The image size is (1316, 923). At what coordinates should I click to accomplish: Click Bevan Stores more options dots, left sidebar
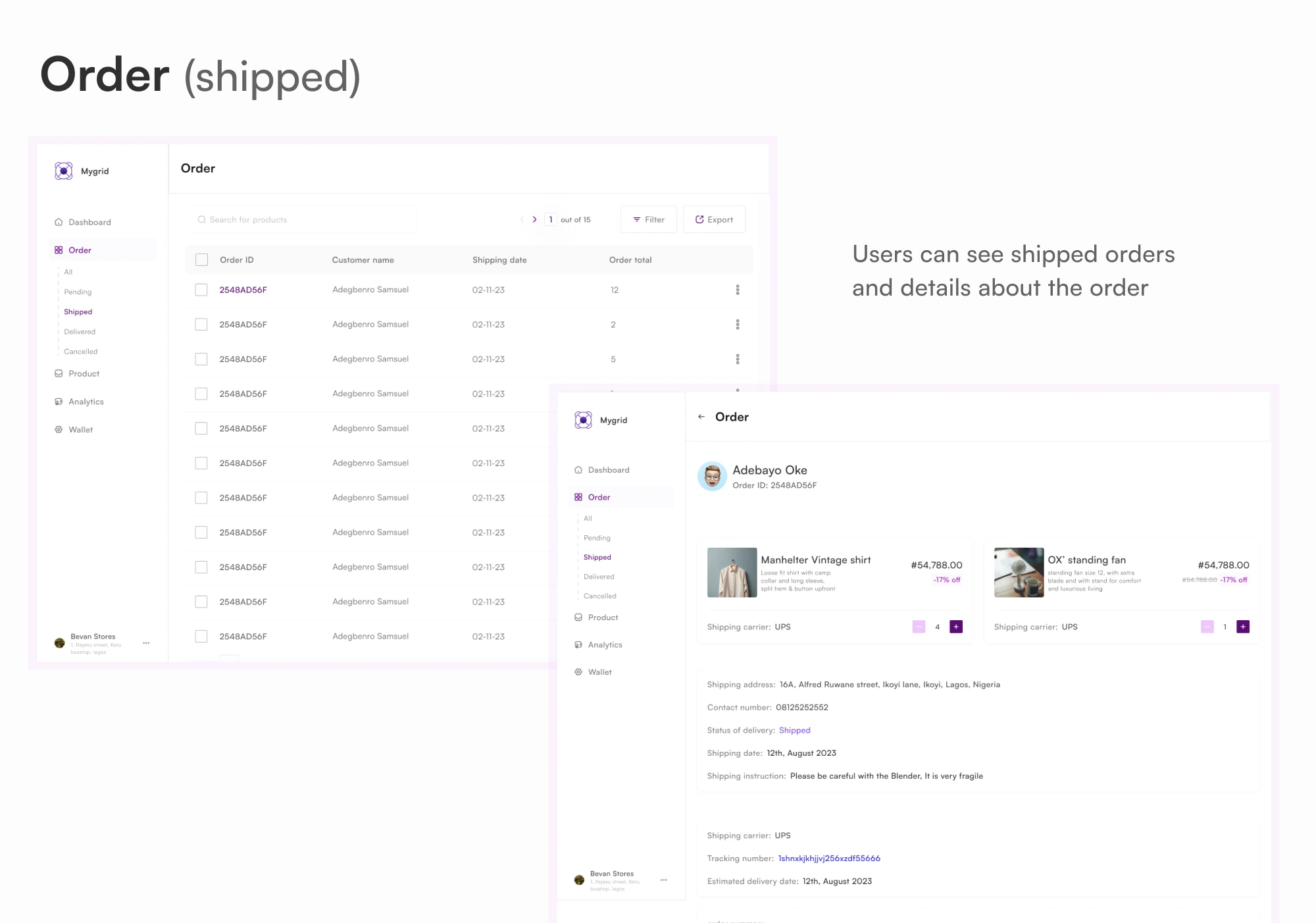(x=146, y=643)
